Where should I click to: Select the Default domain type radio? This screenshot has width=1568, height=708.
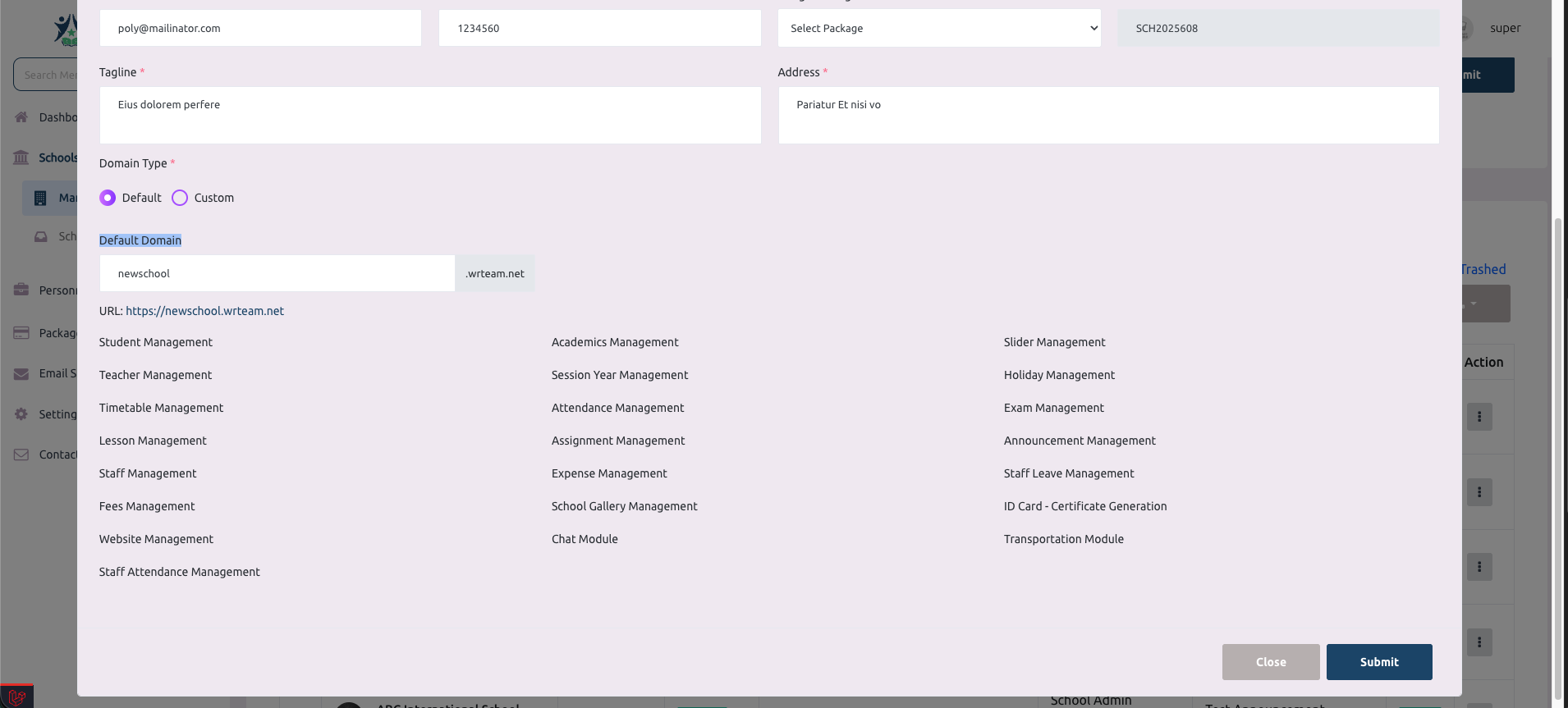pos(108,198)
